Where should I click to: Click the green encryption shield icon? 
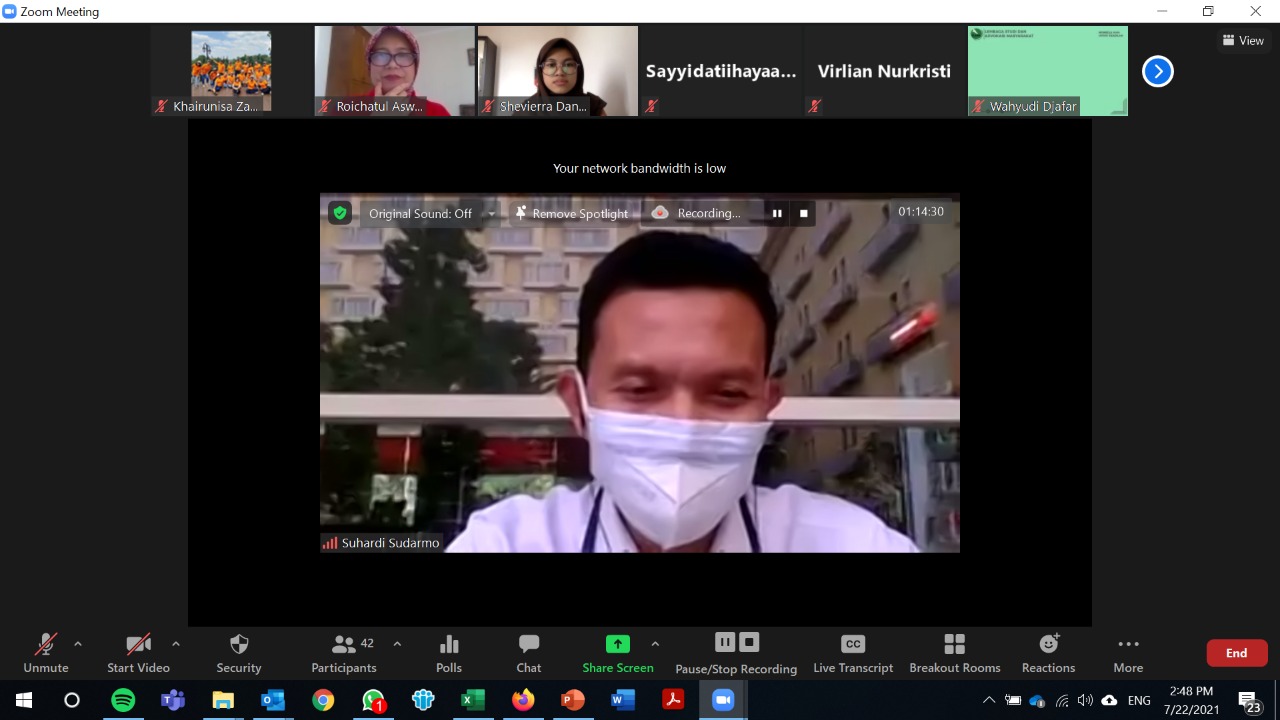(x=340, y=213)
